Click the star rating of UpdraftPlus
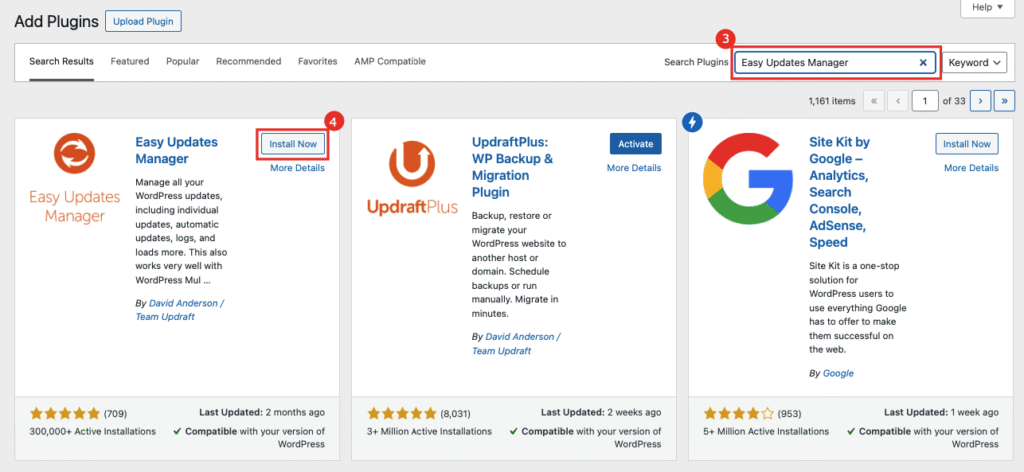Image resolution: width=1024 pixels, height=472 pixels. [402, 413]
